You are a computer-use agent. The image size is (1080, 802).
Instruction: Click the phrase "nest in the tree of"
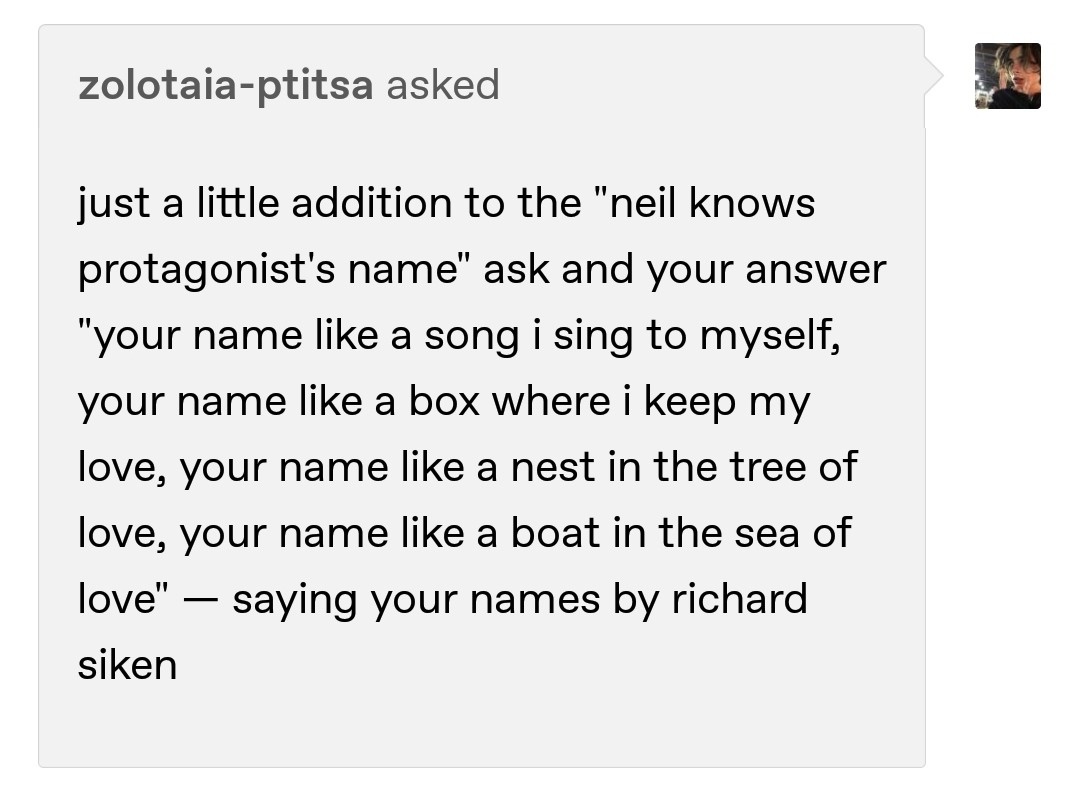click(684, 467)
